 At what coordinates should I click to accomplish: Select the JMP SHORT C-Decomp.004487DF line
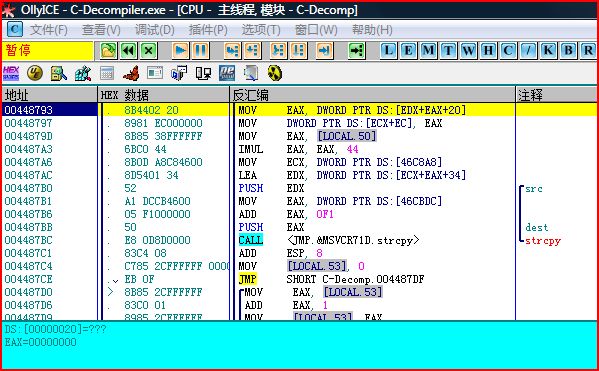(331, 279)
